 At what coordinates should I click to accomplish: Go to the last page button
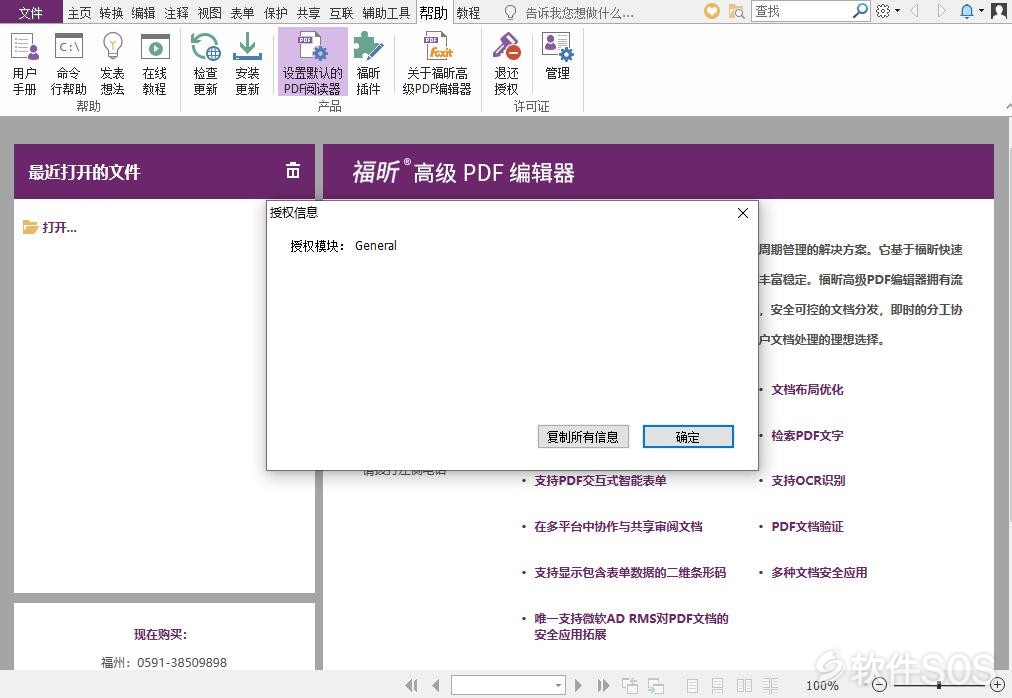[603, 685]
